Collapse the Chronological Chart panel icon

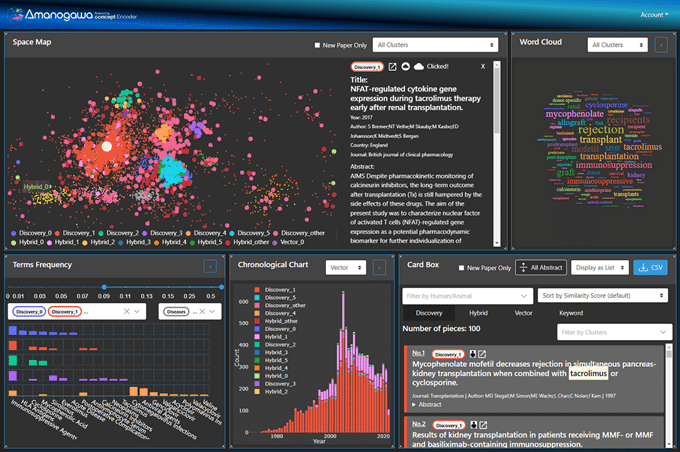click(x=379, y=268)
